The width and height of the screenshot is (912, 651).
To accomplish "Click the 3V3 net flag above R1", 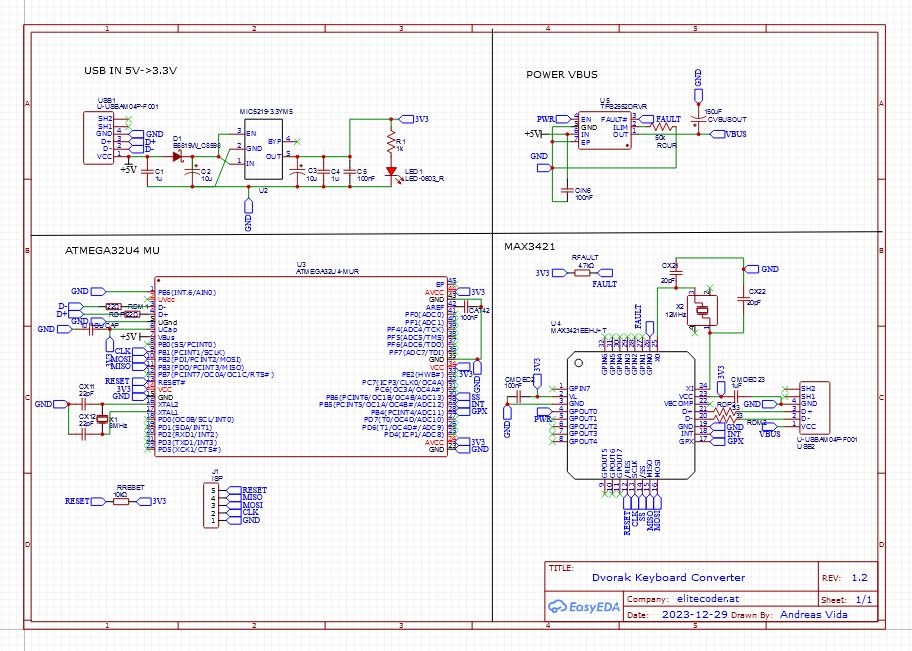I will [x=414, y=119].
